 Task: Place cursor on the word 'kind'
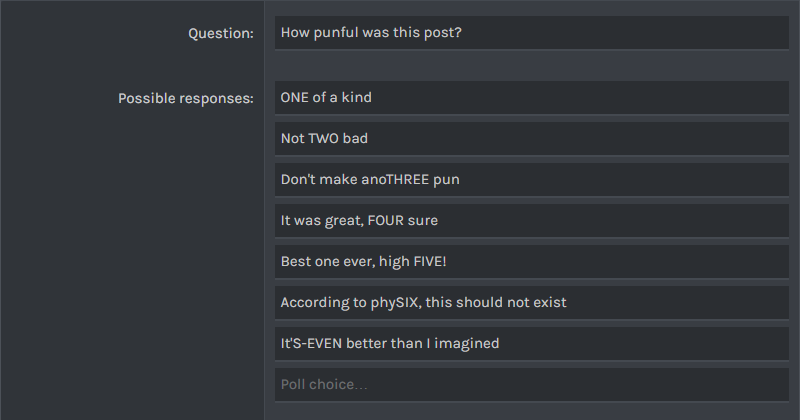click(x=356, y=97)
